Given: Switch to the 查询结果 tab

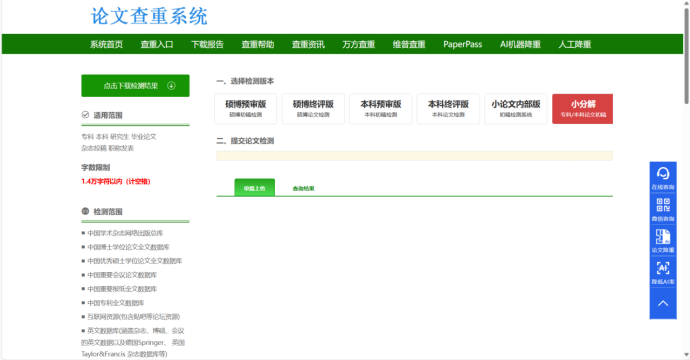Looking at the screenshot, I should [x=304, y=188].
